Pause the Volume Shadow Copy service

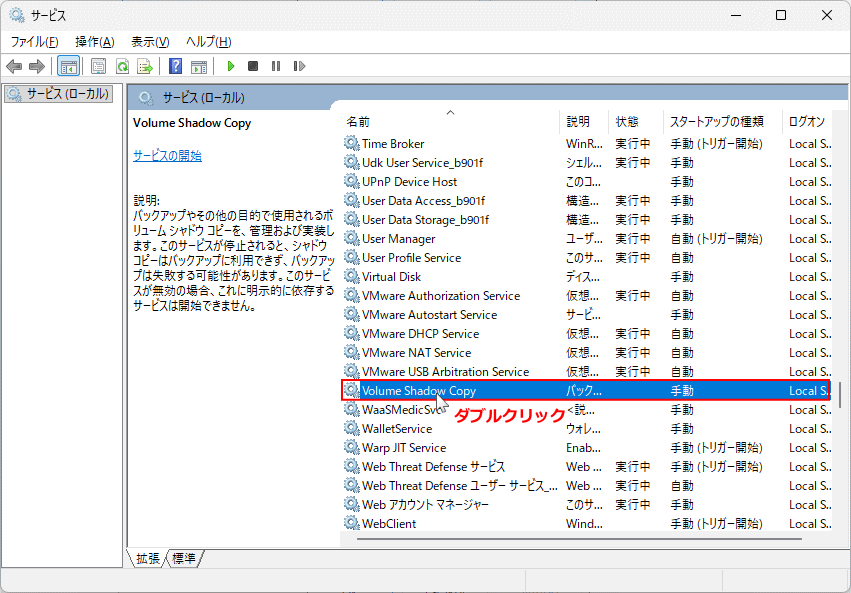tap(278, 66)
